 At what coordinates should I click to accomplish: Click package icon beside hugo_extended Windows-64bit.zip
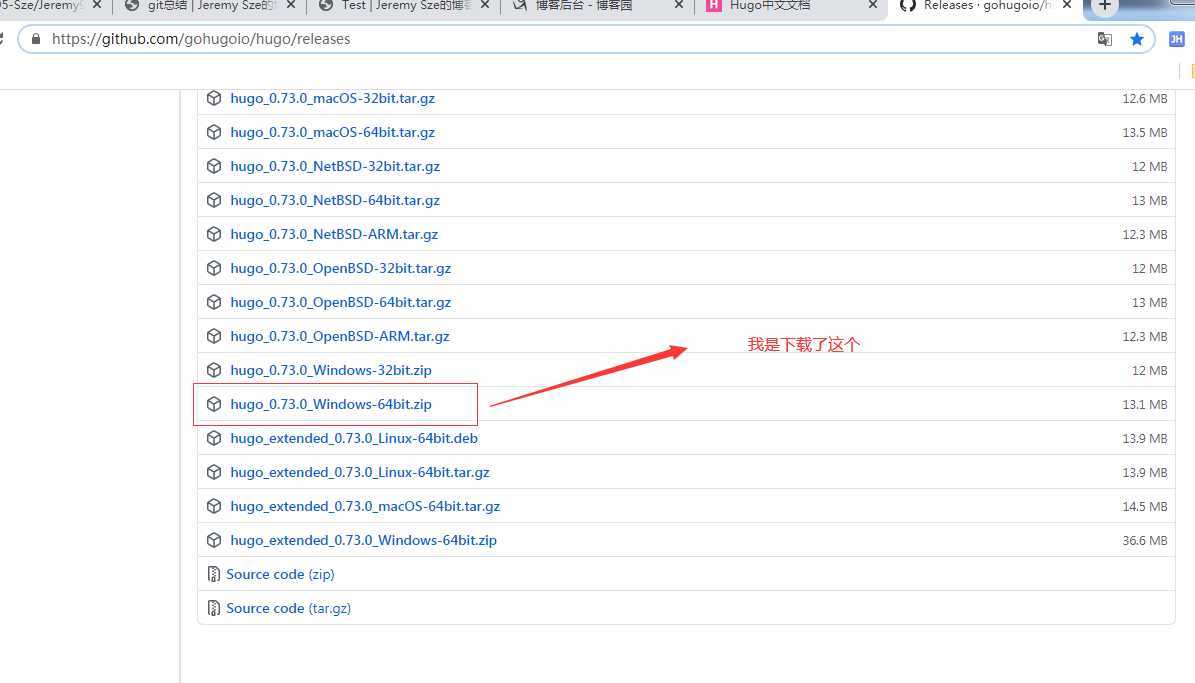point(214,540)
